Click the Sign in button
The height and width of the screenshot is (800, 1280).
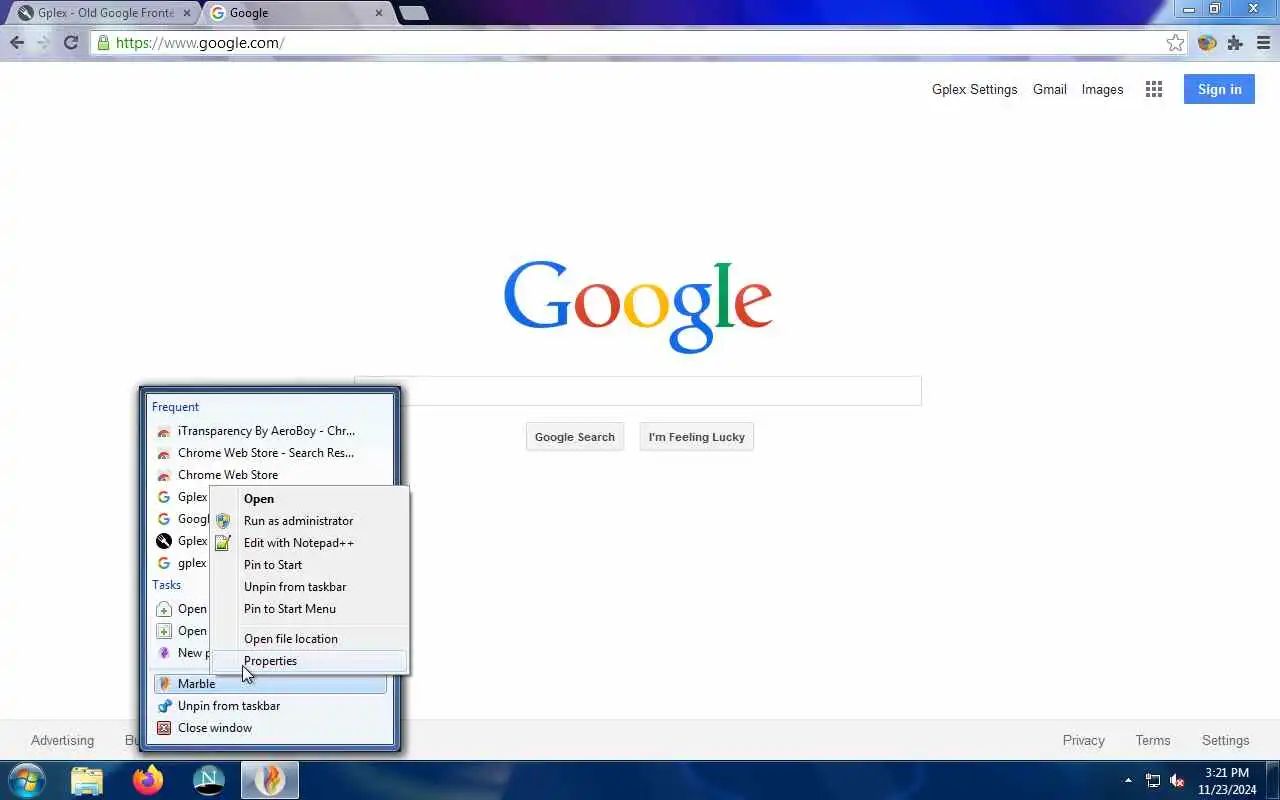coord(1219,89)
